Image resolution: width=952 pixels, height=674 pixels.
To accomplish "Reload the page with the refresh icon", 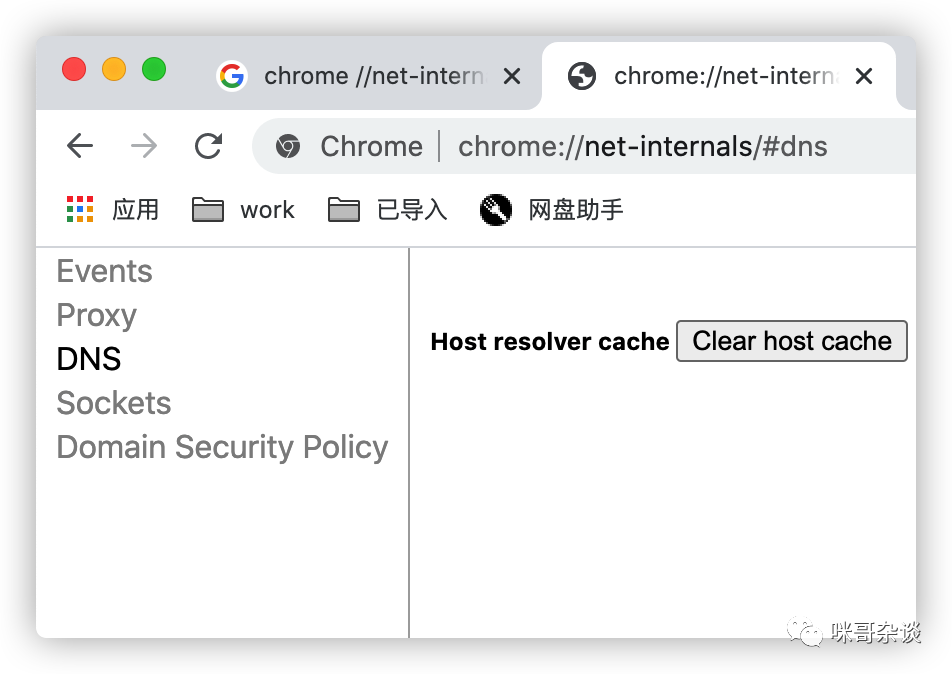I will 208,146.
